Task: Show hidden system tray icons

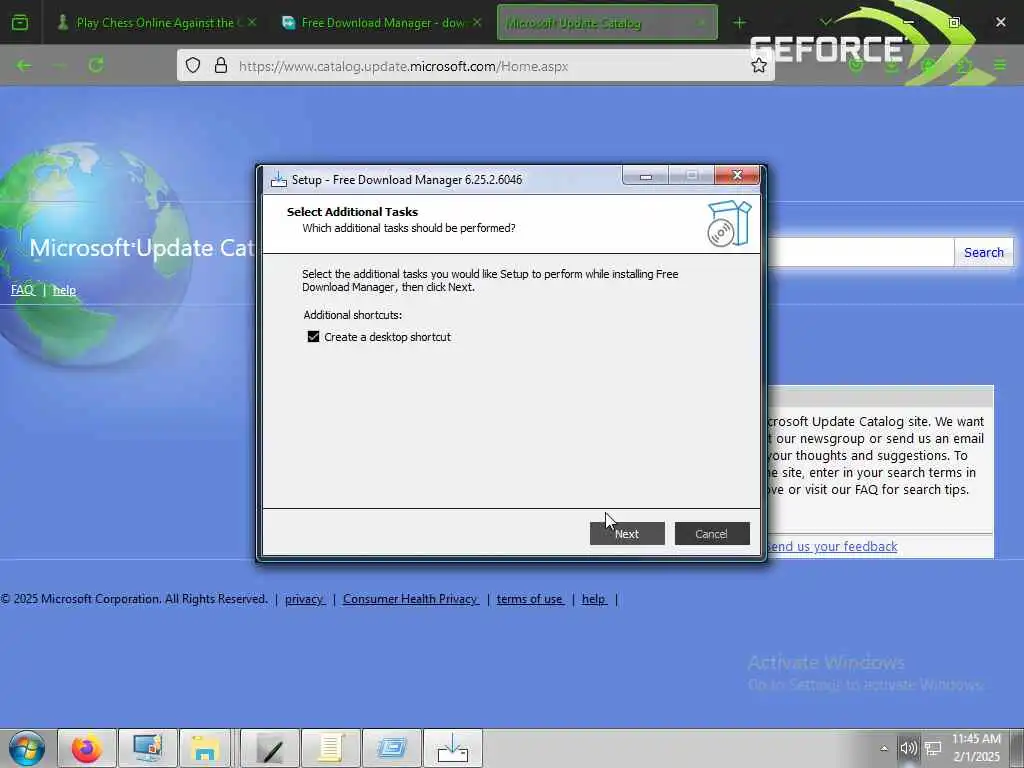Action: point(884,748)
